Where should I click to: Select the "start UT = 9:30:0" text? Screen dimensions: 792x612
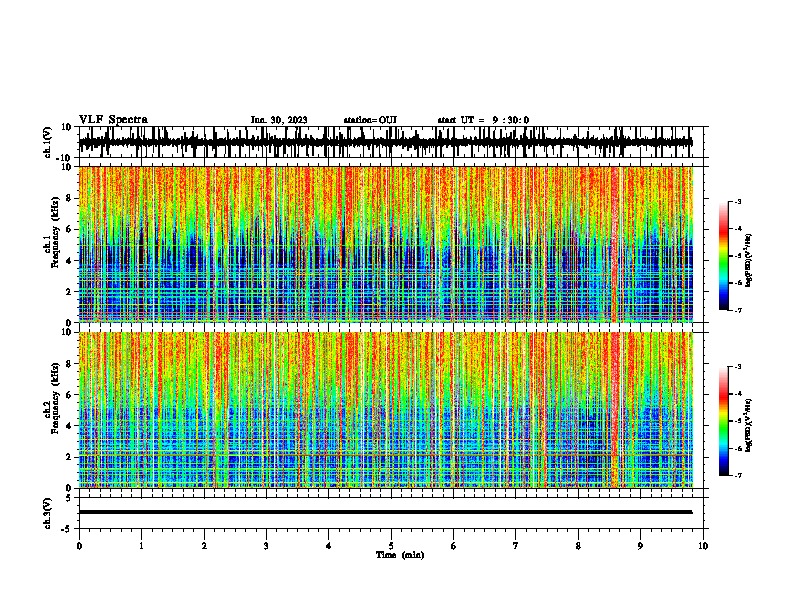point(483,120)
